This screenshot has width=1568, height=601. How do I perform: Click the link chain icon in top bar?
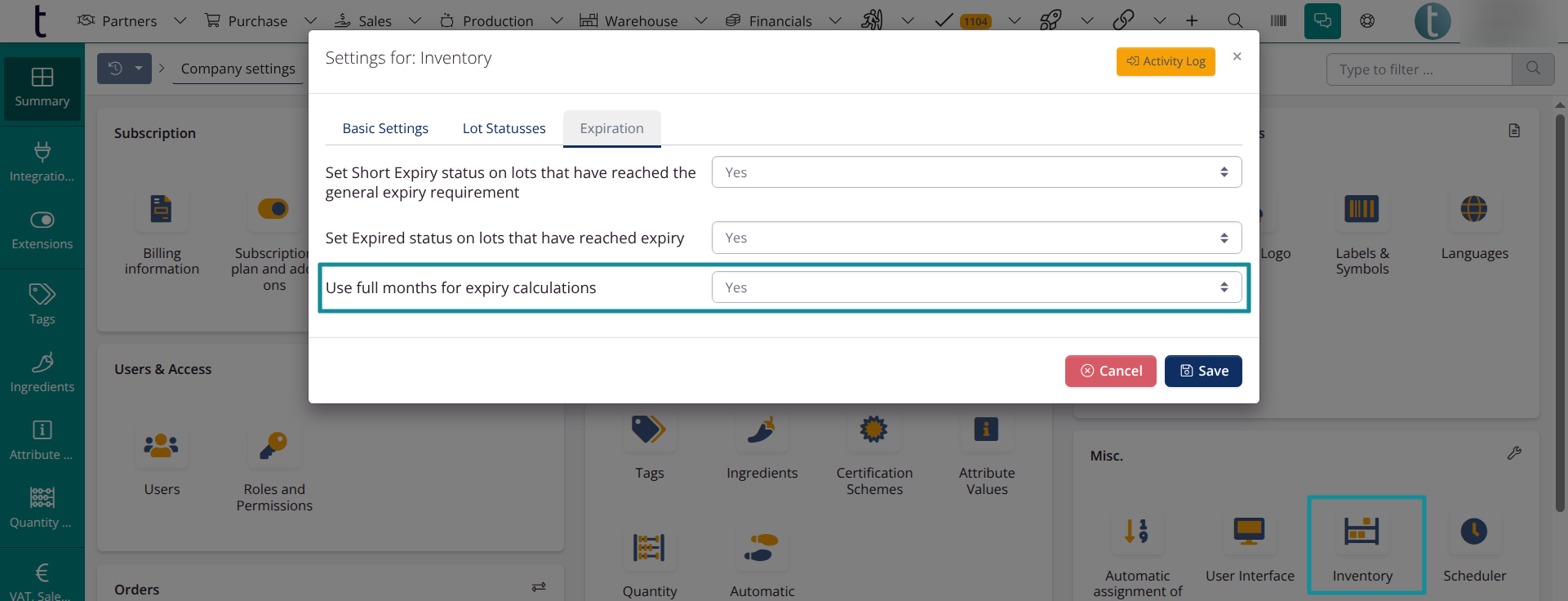pos(1123,20)
